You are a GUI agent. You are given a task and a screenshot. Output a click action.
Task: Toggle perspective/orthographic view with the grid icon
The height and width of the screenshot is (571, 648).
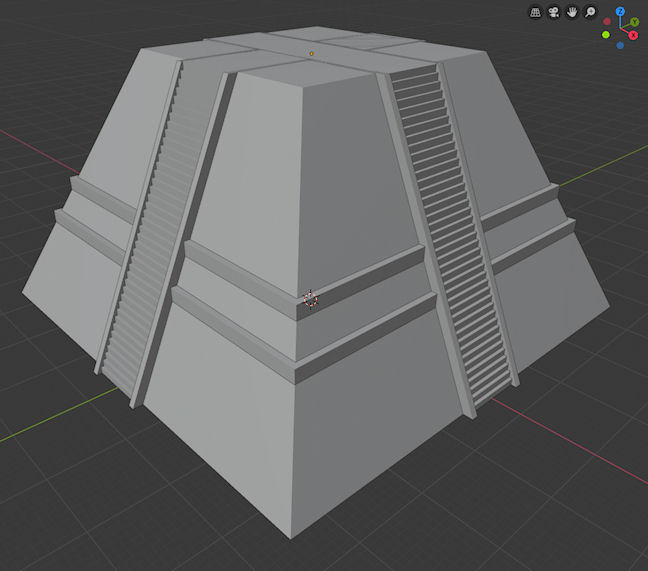click(x=536, y=13)
